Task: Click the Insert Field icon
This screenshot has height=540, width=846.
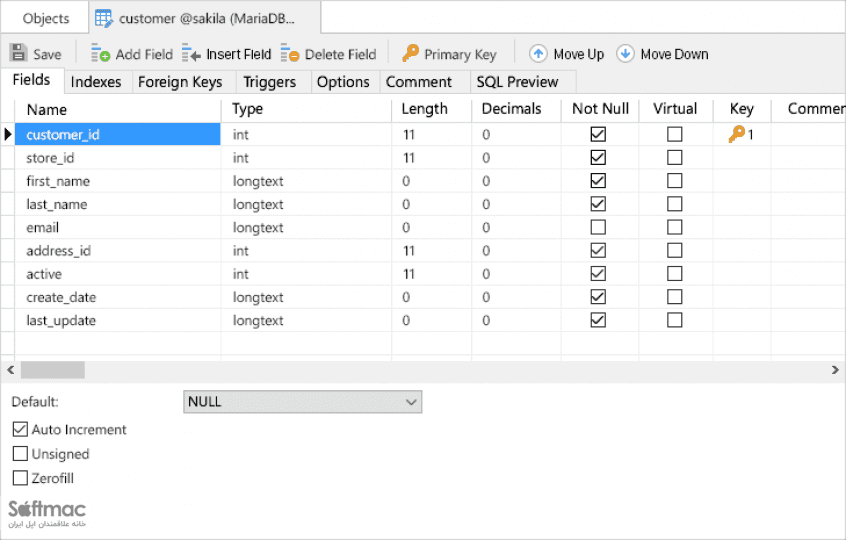Action: click(191, 53)
